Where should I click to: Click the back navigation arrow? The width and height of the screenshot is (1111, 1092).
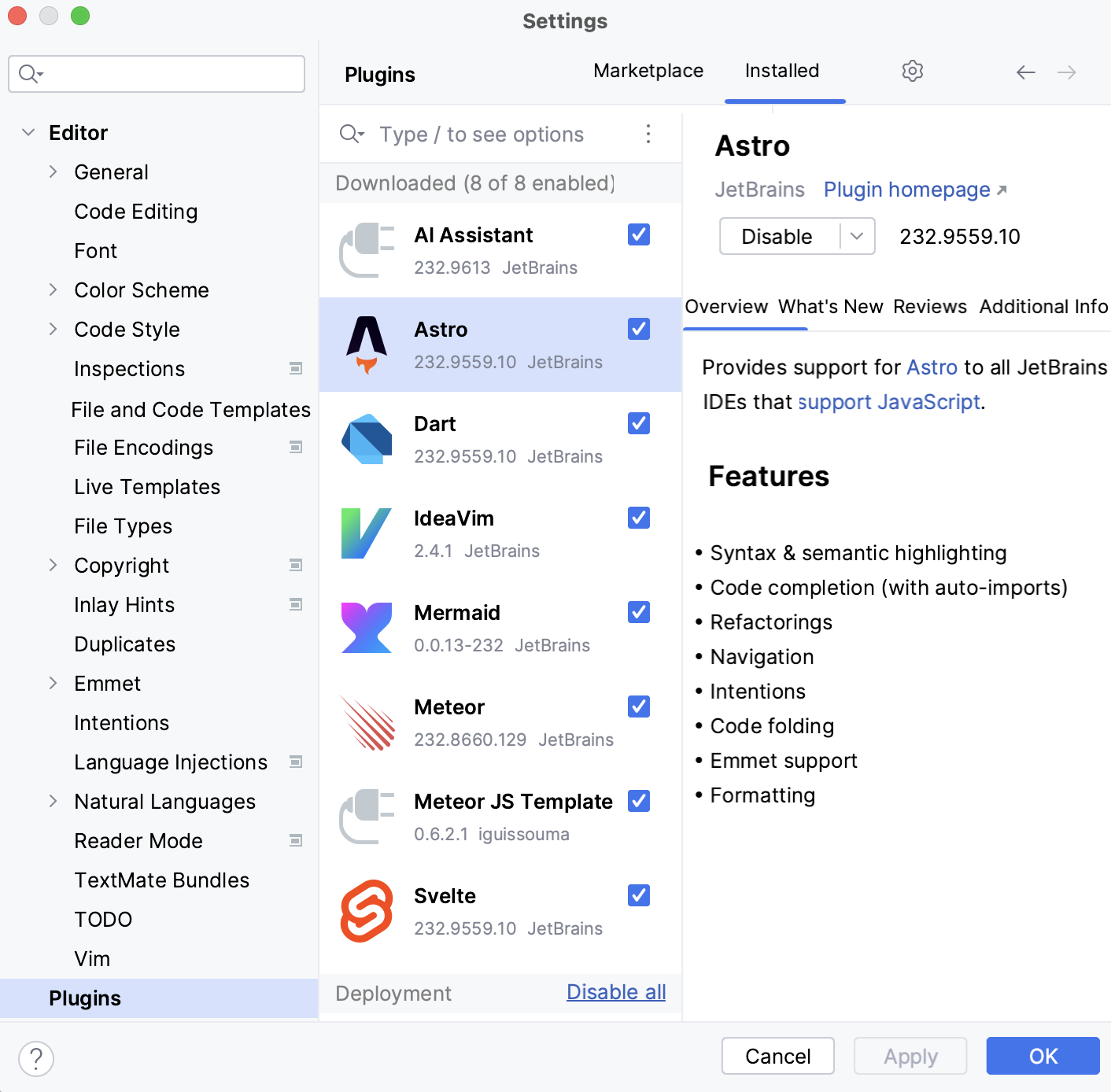[1025, 72]
